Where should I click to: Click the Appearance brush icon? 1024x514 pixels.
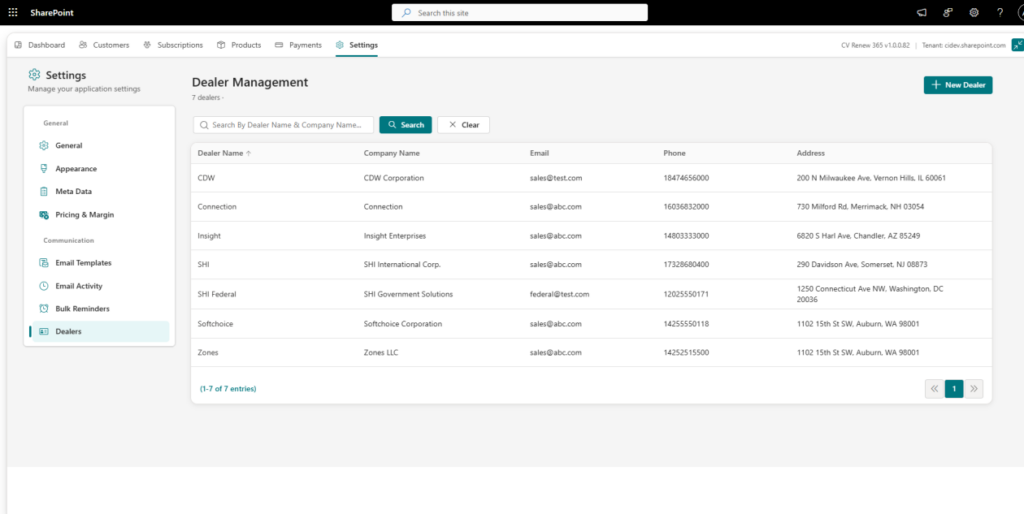click(44, 169)
